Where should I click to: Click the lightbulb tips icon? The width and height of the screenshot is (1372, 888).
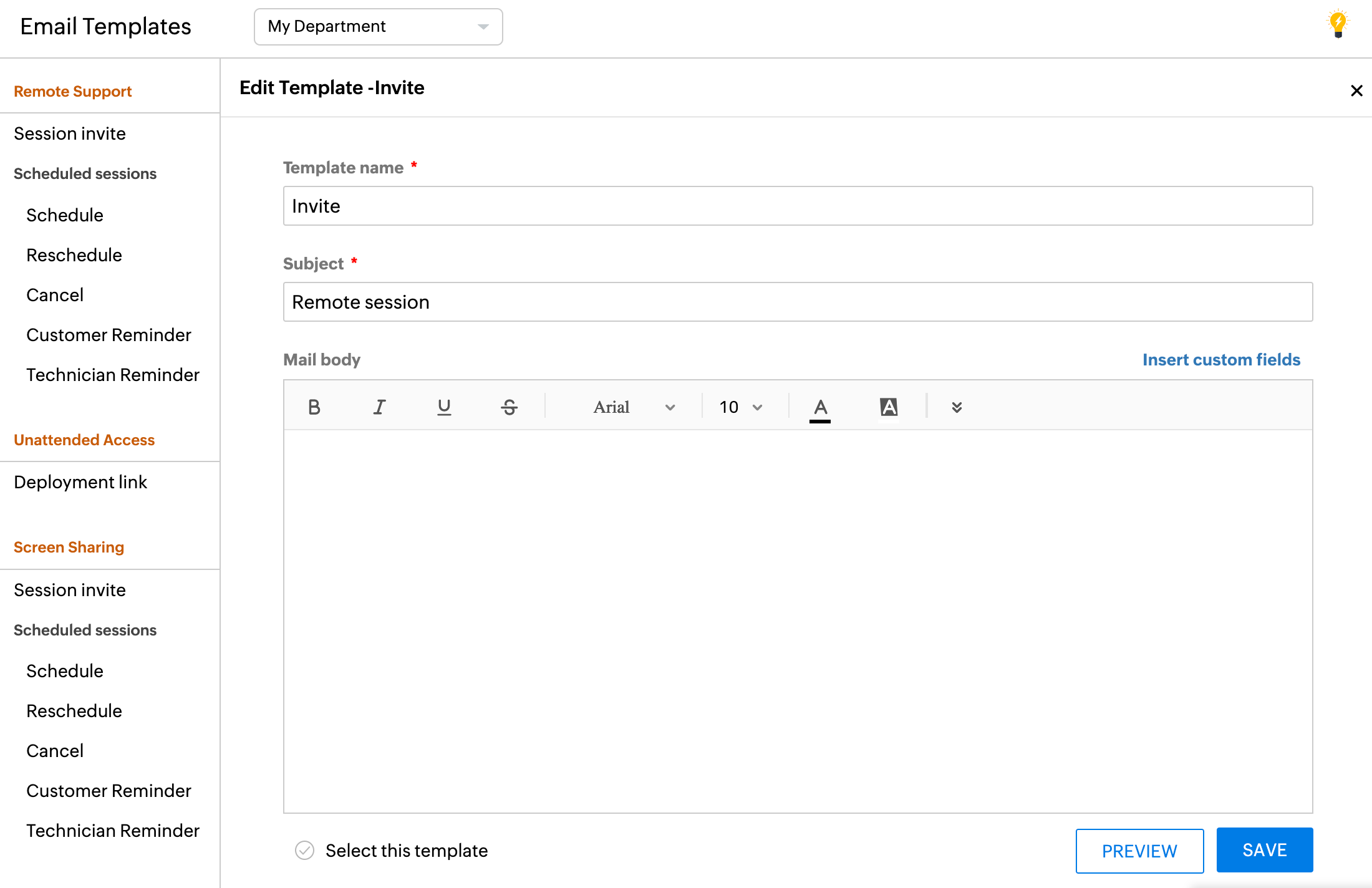click(1338, 25)
